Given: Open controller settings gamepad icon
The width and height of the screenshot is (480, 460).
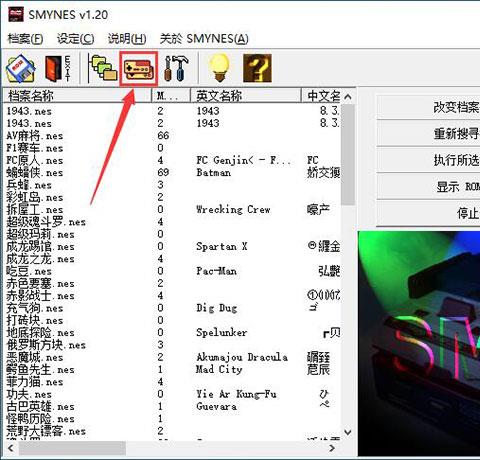Looking at the screenshot, I should [138, 69].
